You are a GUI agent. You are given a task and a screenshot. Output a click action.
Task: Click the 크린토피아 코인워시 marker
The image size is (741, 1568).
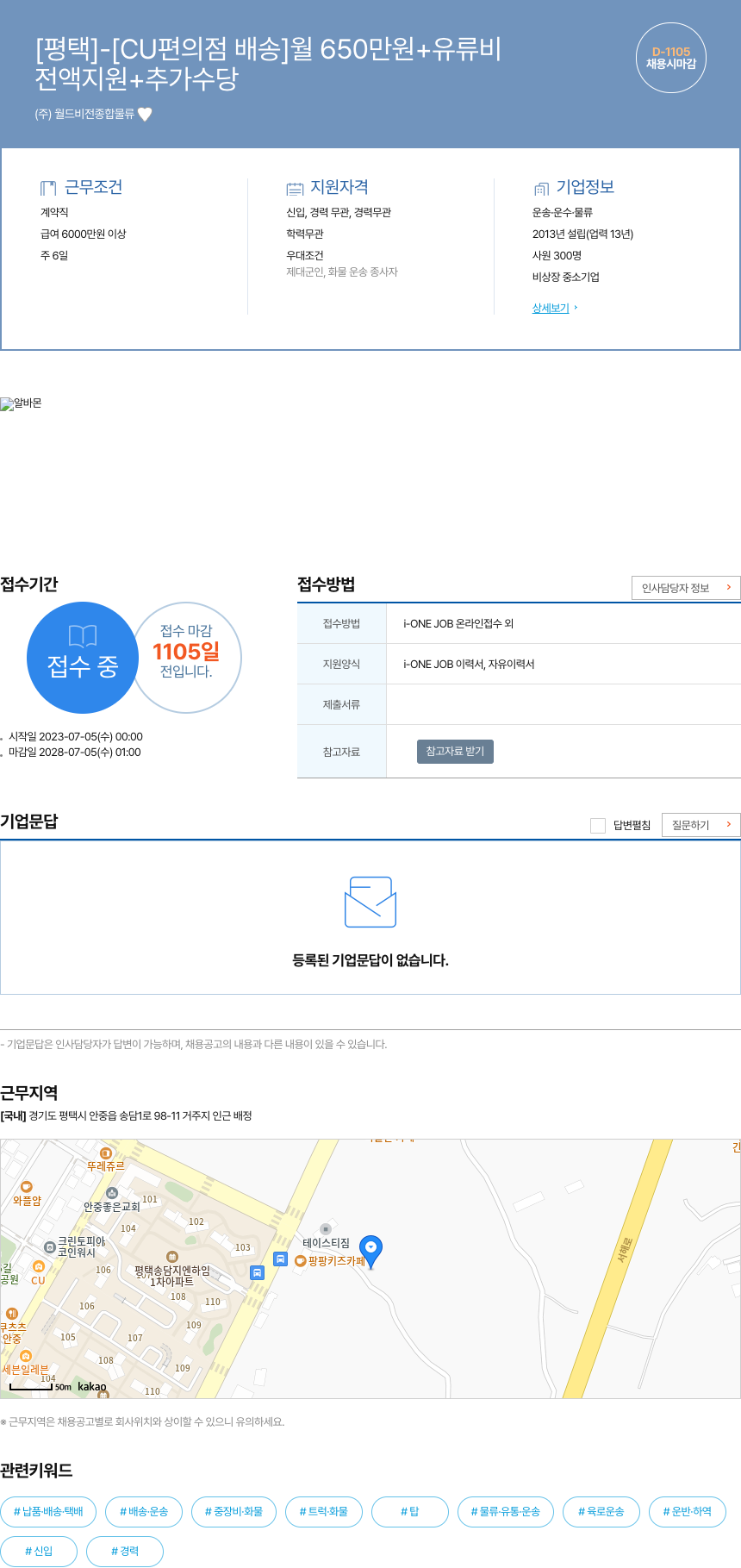50,1247
